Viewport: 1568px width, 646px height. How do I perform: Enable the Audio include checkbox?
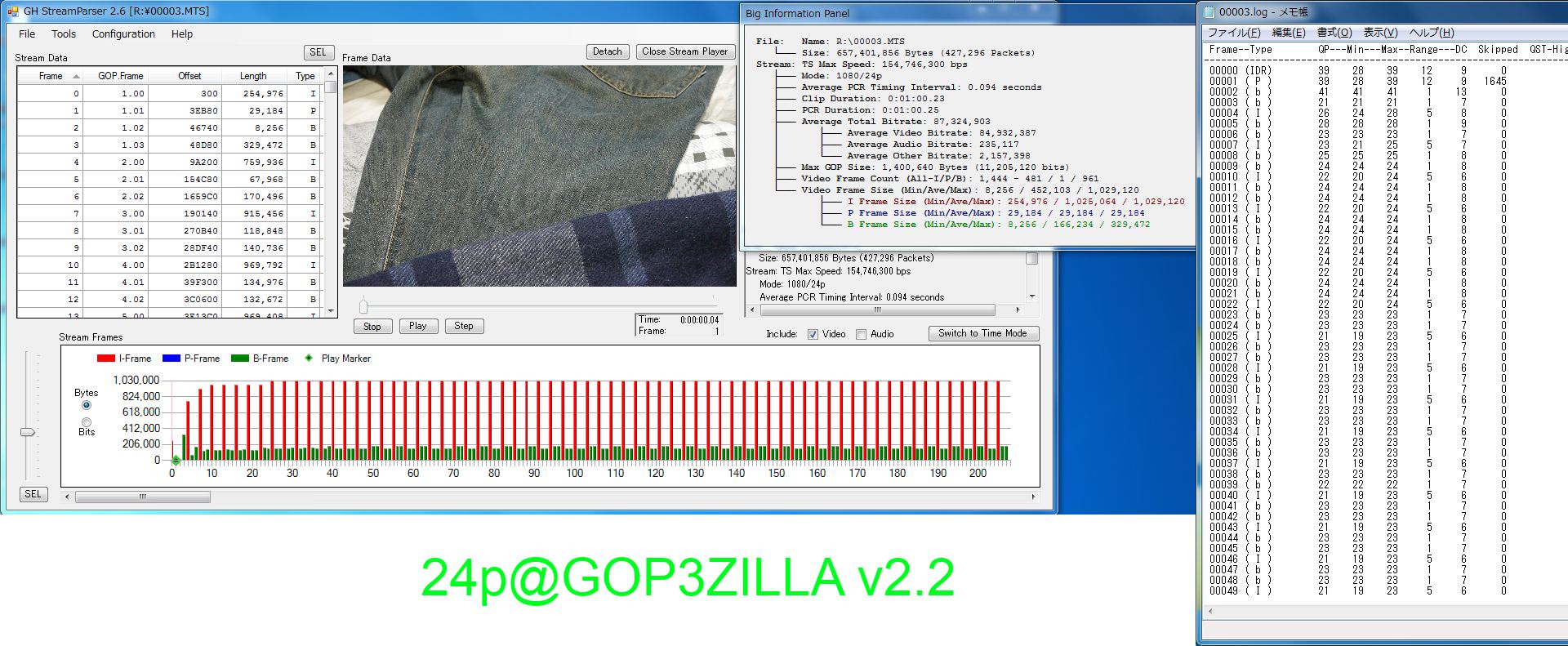tap(861, 334)
